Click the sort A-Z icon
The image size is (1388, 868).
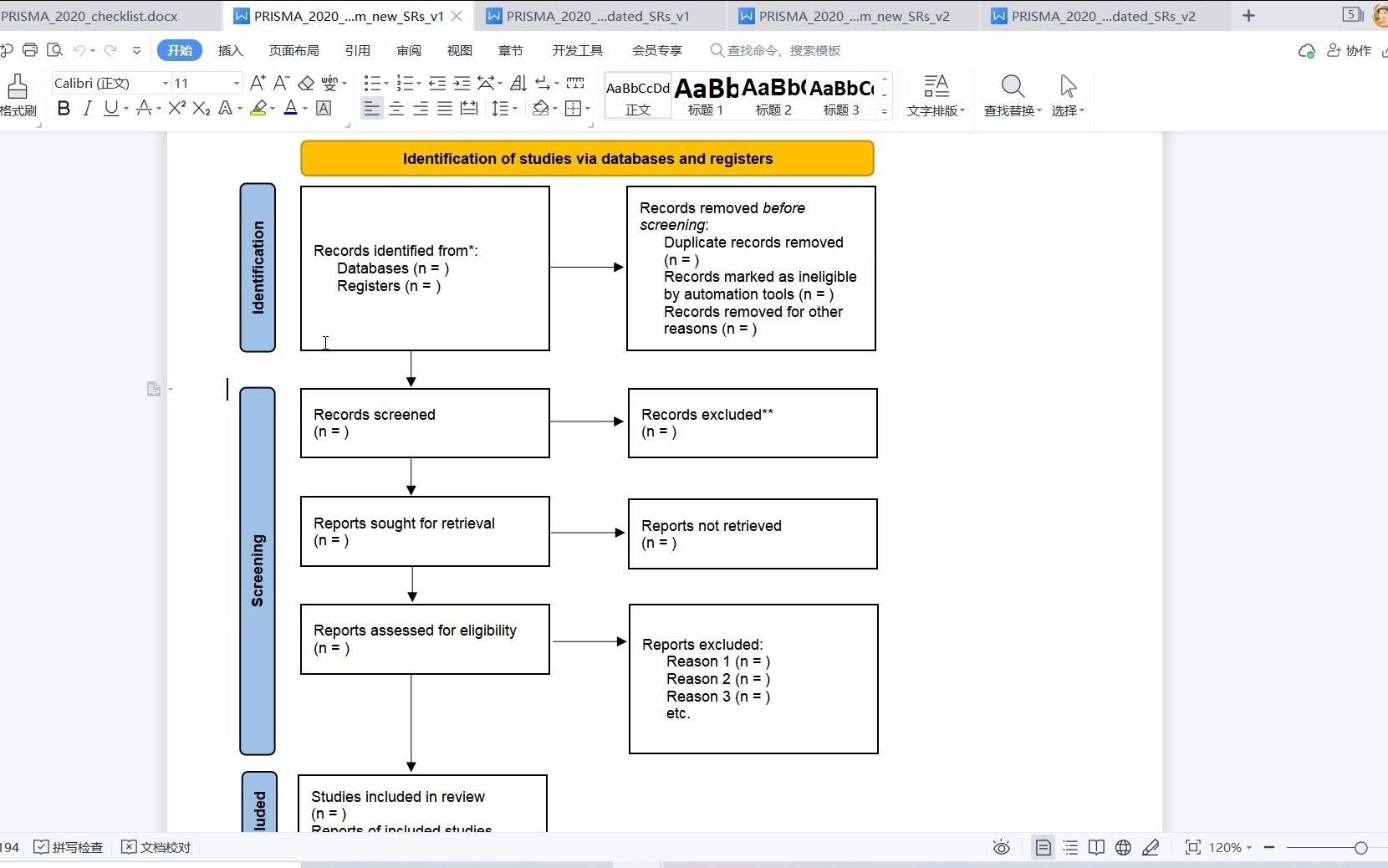(x=518, y=83)
